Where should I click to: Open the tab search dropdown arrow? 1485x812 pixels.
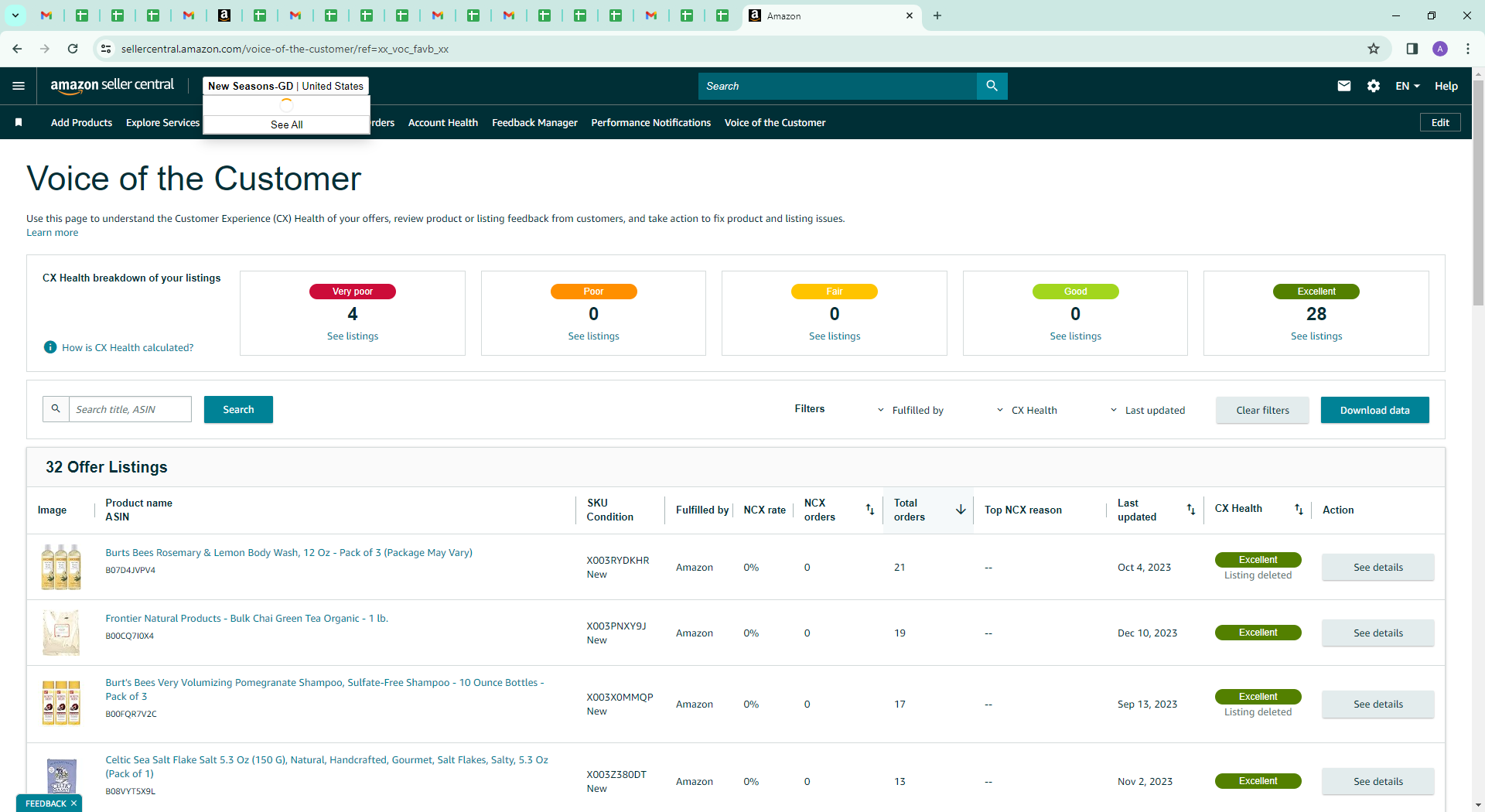(15, 15)
